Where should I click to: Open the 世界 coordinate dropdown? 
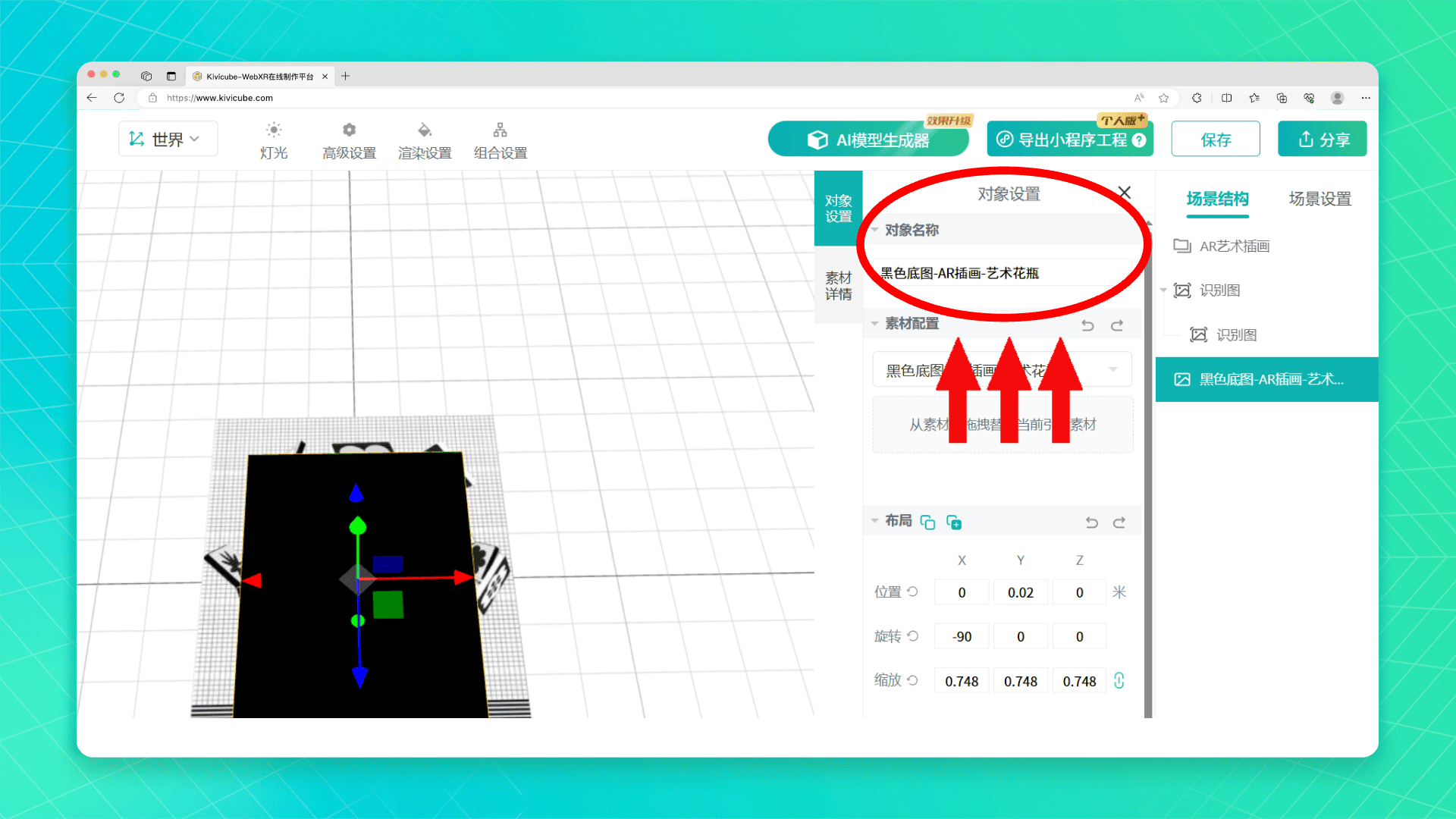click(x=168, y=140)
